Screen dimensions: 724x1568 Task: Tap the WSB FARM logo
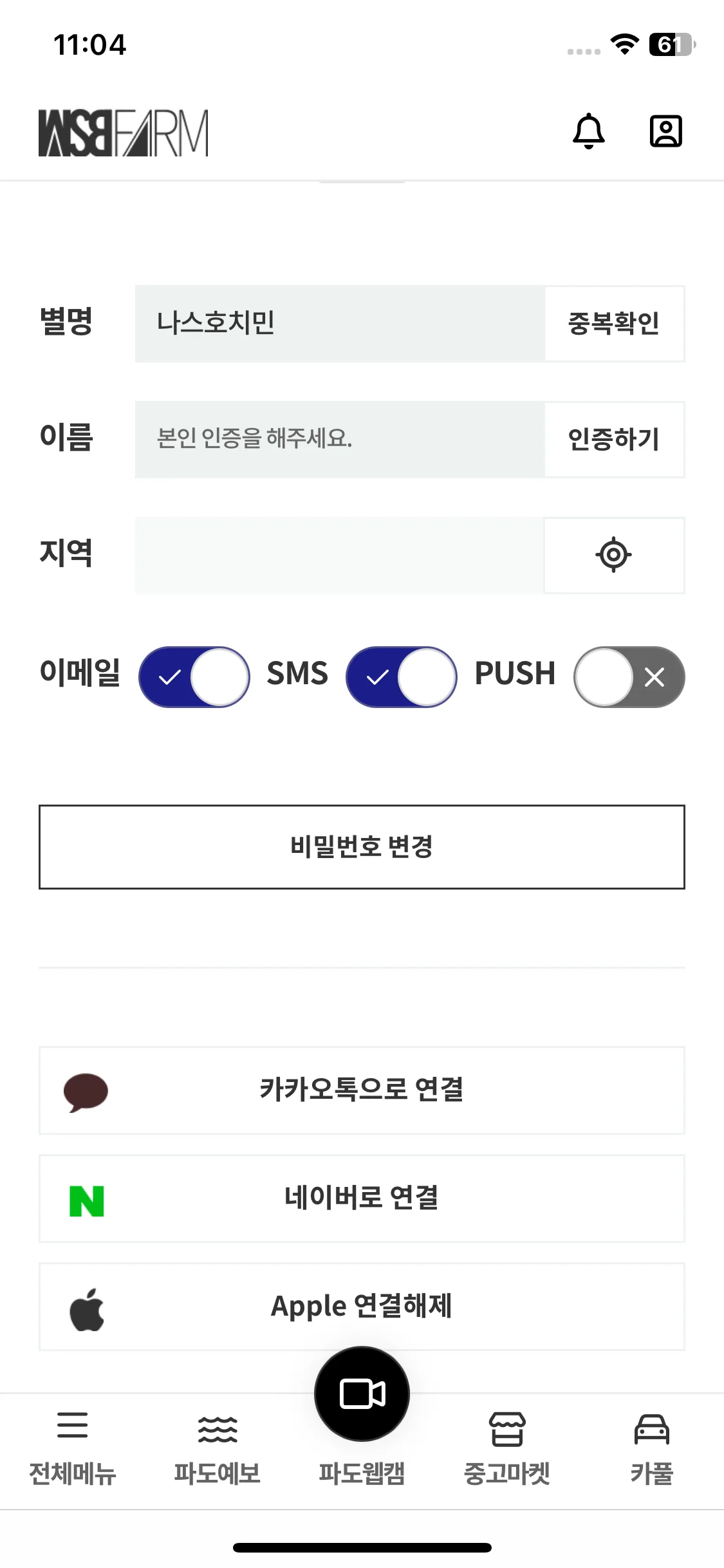pos(124,133)
